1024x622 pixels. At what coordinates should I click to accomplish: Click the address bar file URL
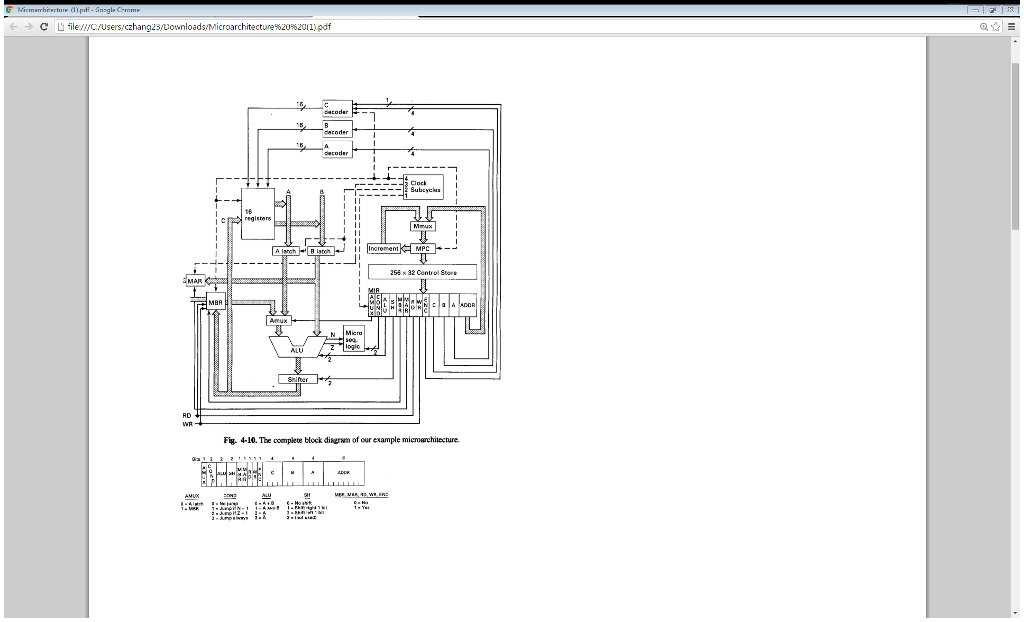(x=200, y=26)
